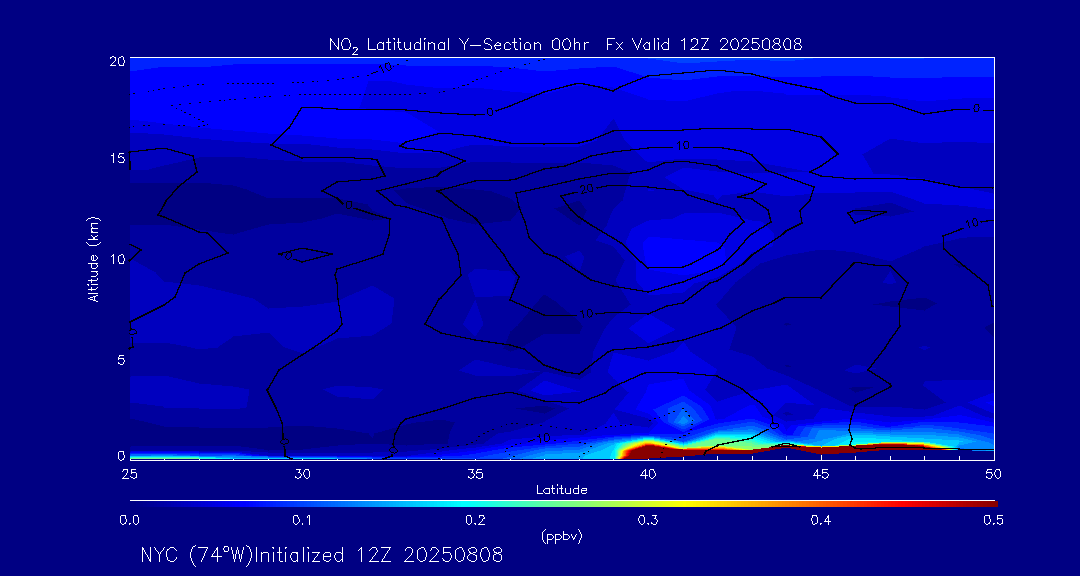Screen dimensions: 1080x576
Task: Click the dark red end of the colorbar
Action: pyautogui.click(x=985, y=502)
